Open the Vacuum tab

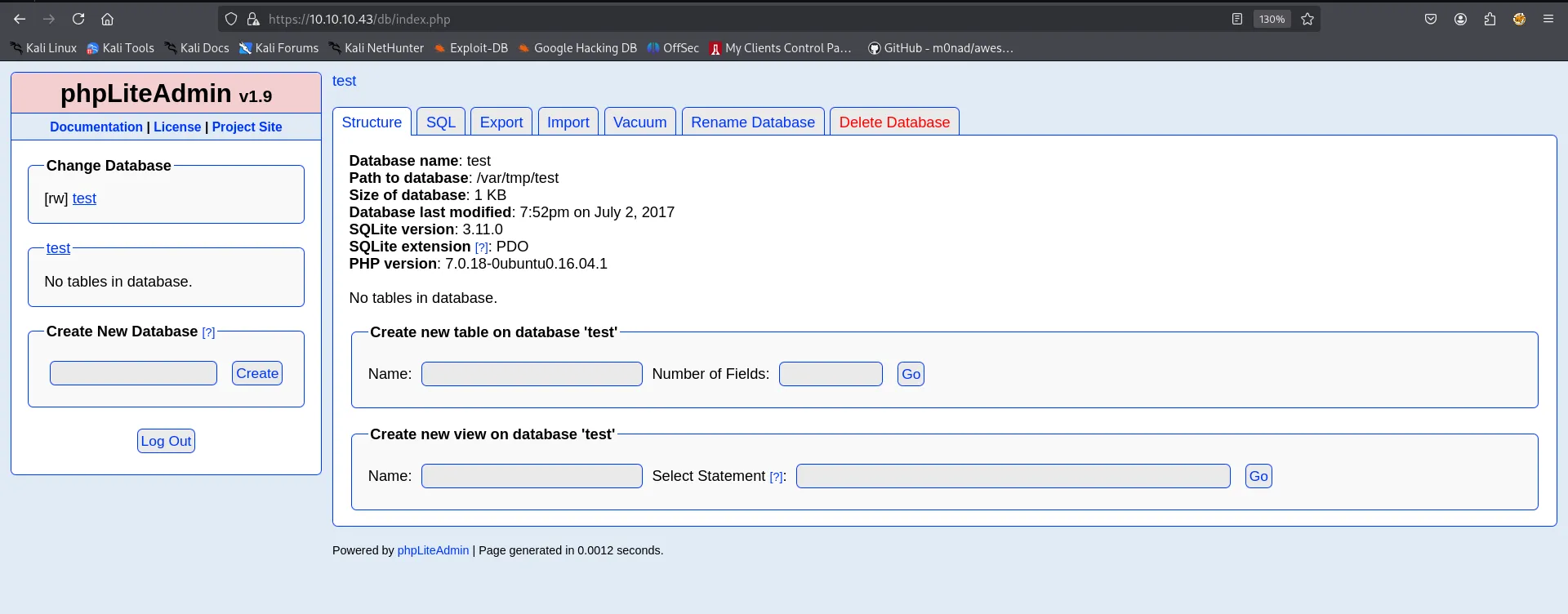(640, 122)
